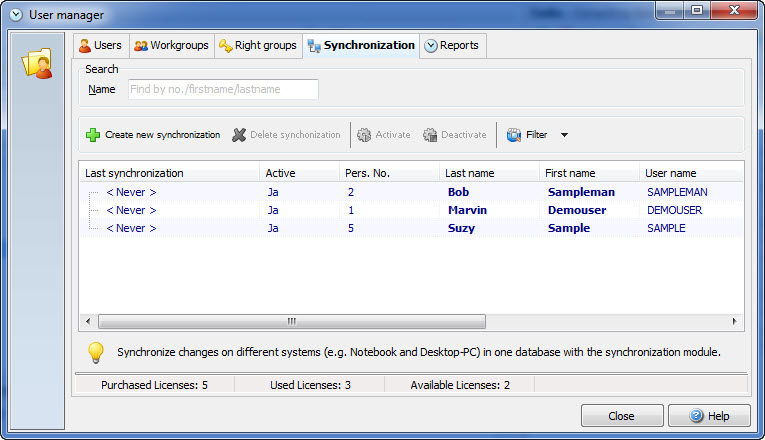Click the Activate button label
Screen dimensions: 765x440
pyautogui.click(x=393, y=135)
